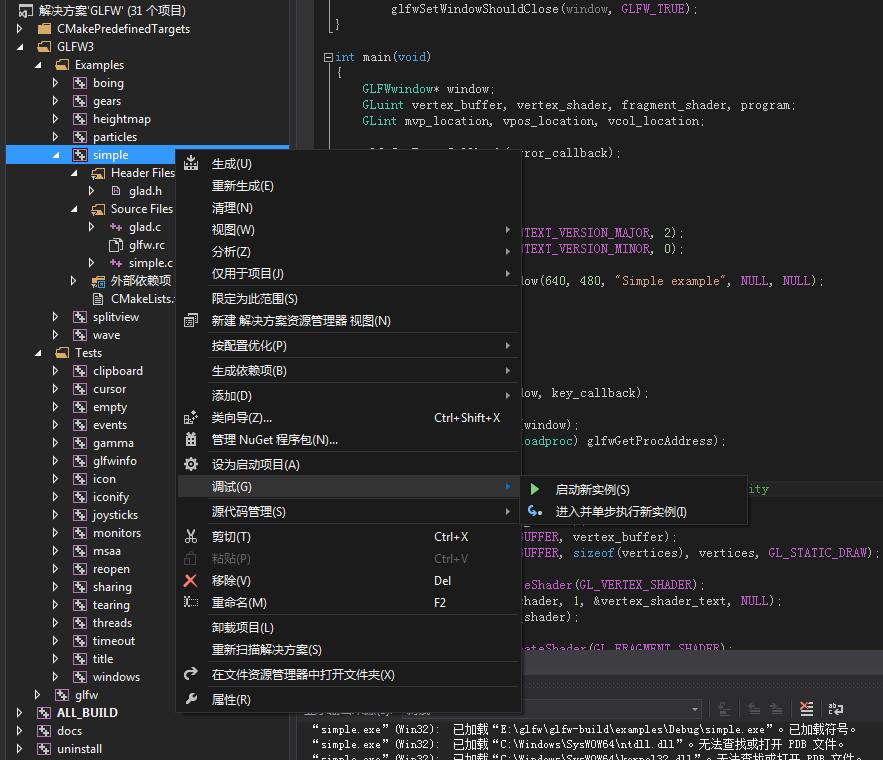Click the "Simple example" string in code
Viewport: 883px width, 760px height.
pyautogui.click(x=670, y=281)
